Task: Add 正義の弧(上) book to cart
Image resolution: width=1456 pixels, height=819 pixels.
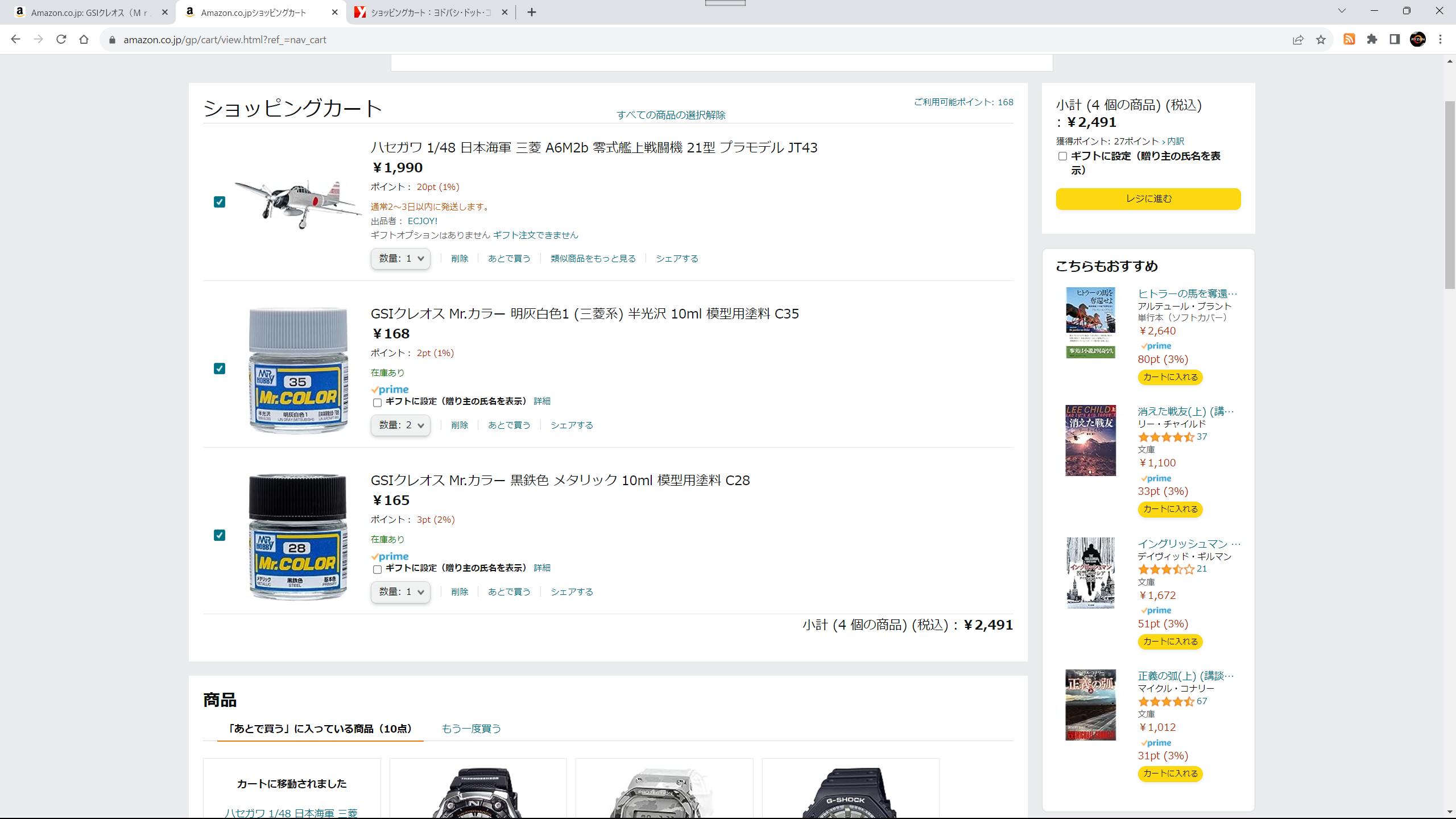Action: click(1170, 773)
